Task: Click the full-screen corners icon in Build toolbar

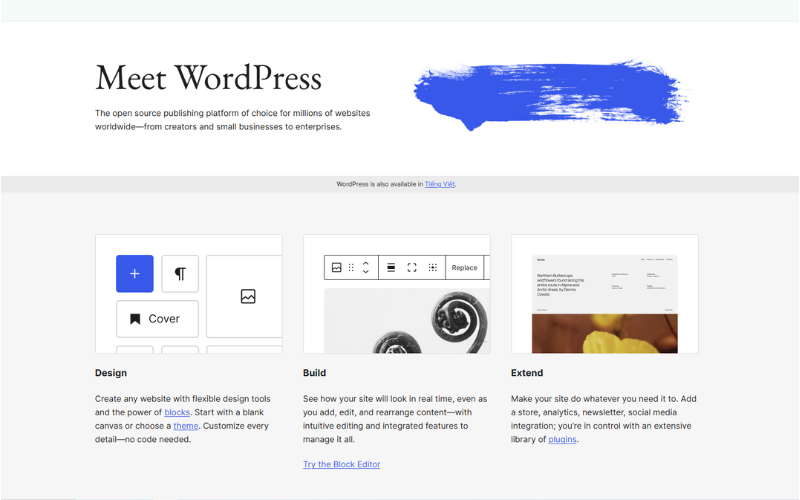Action: 412,267
